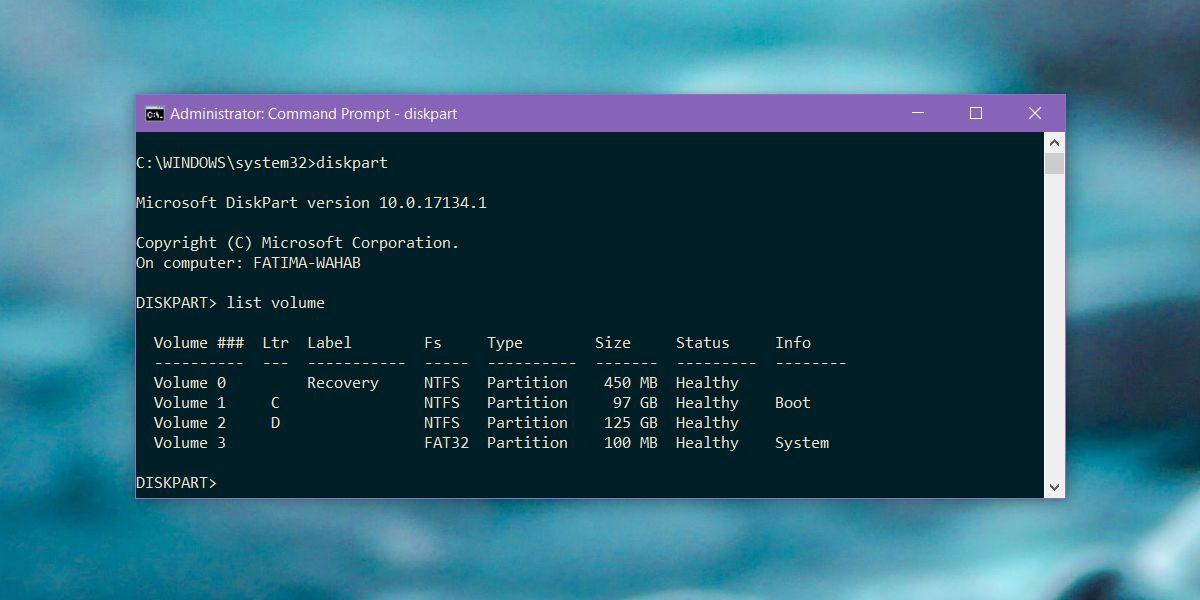Click 'NTFS' in the Volume 0 row

pos(442,383)
